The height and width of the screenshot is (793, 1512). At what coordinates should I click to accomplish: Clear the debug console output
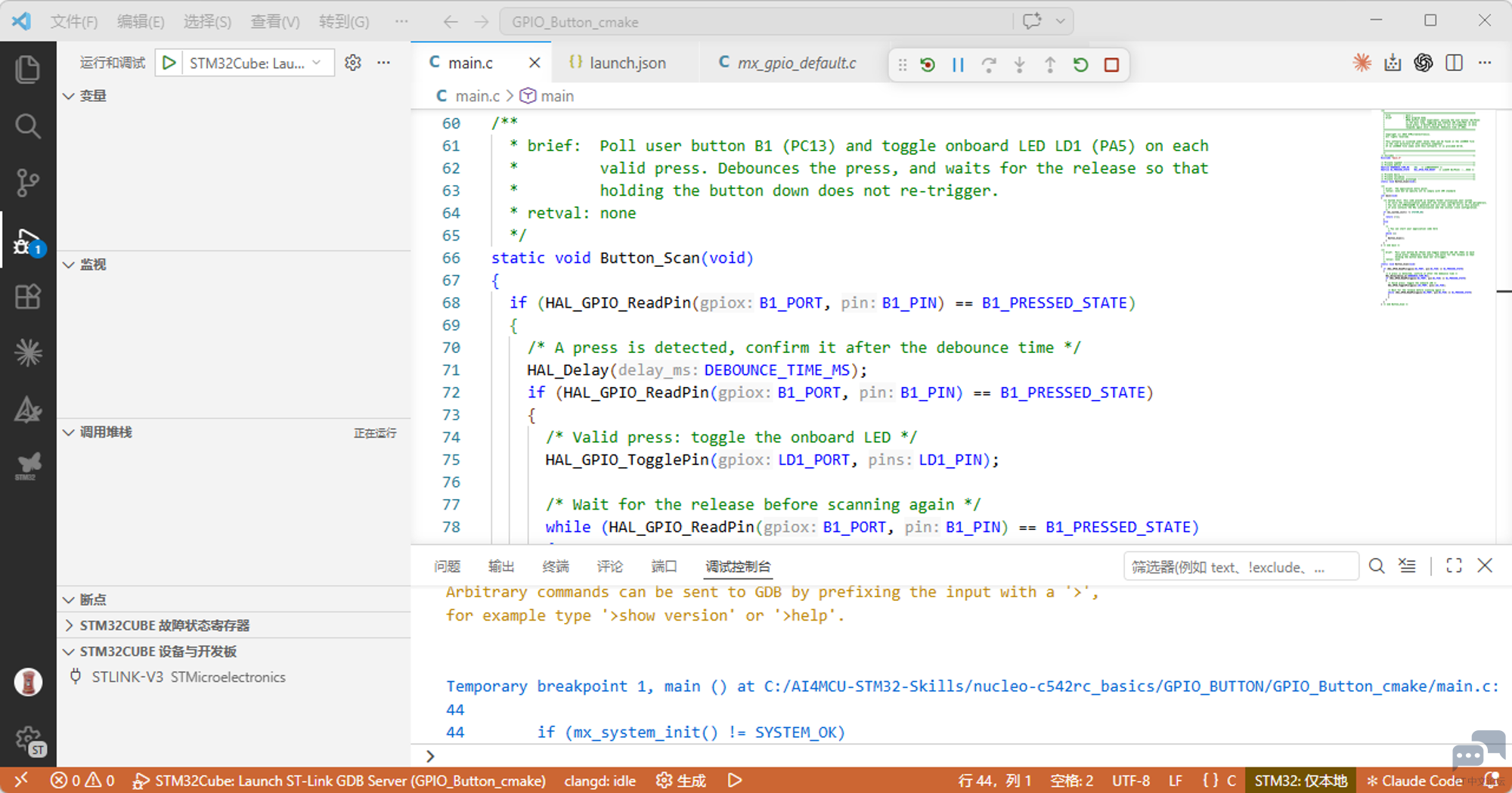coord(1407,565)
